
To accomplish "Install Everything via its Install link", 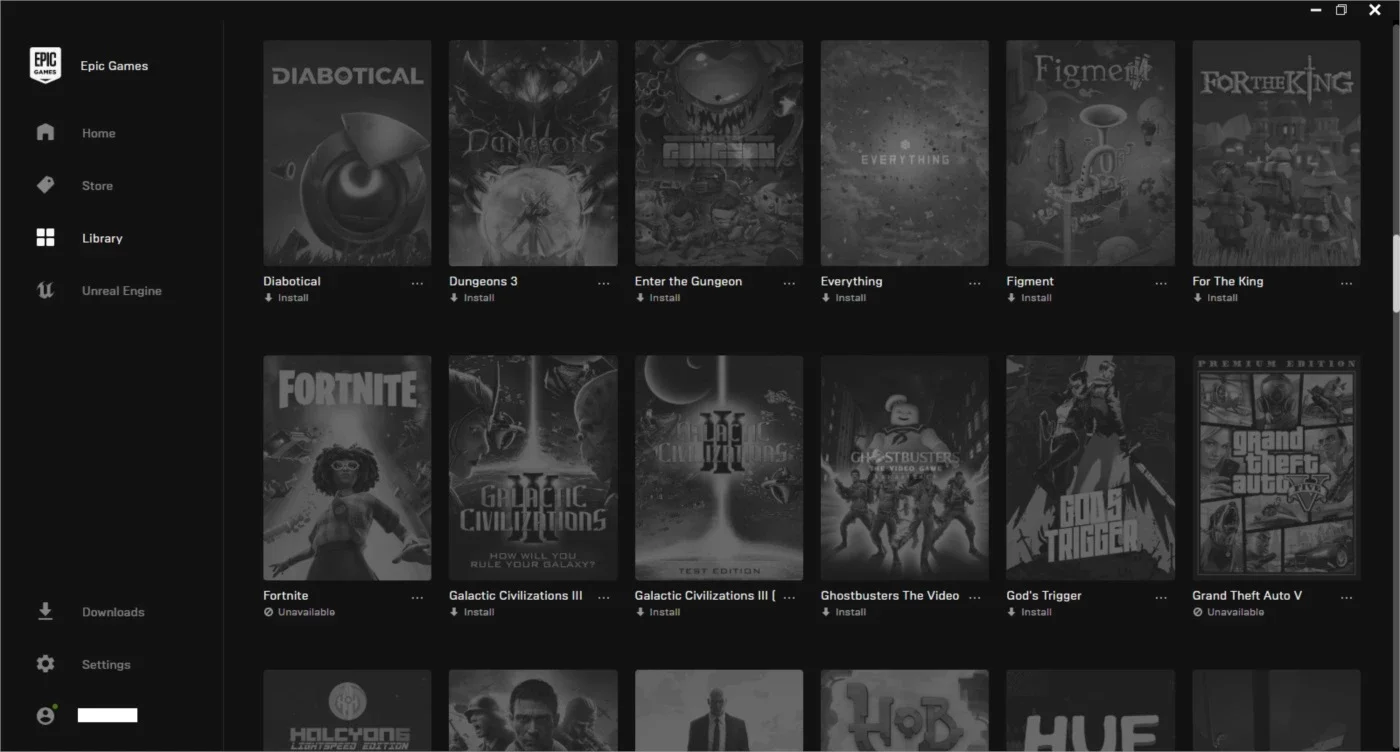I will pyautogui.click(x=851, y=298).
